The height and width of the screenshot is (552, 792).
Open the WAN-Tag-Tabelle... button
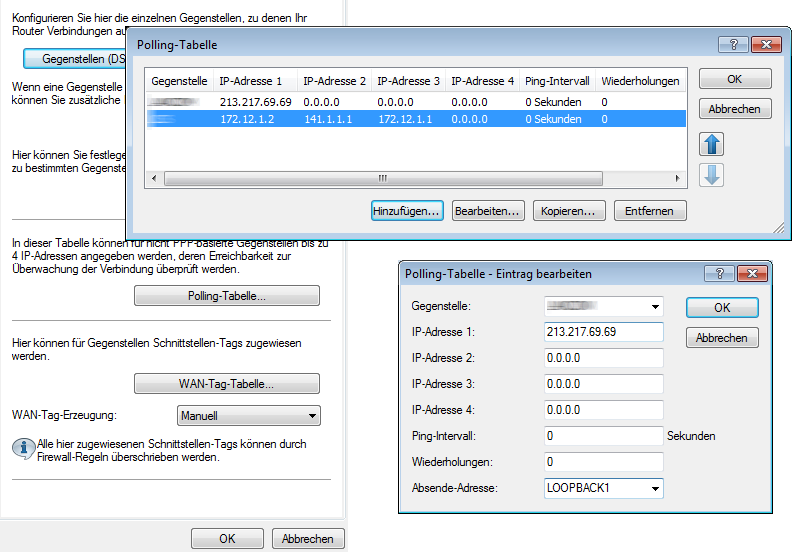click(x=226, y=384)
